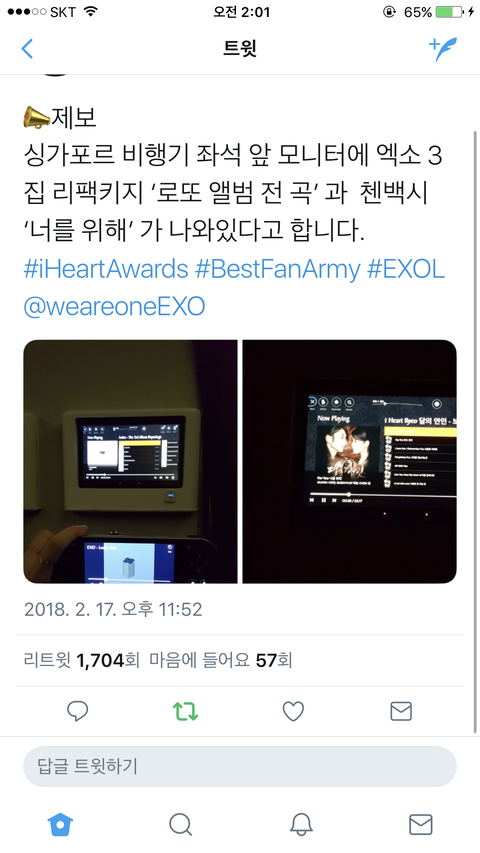Compose a new tweet with the feather icon
Viewport: 480px width, 853px height.
pos(443,49)
